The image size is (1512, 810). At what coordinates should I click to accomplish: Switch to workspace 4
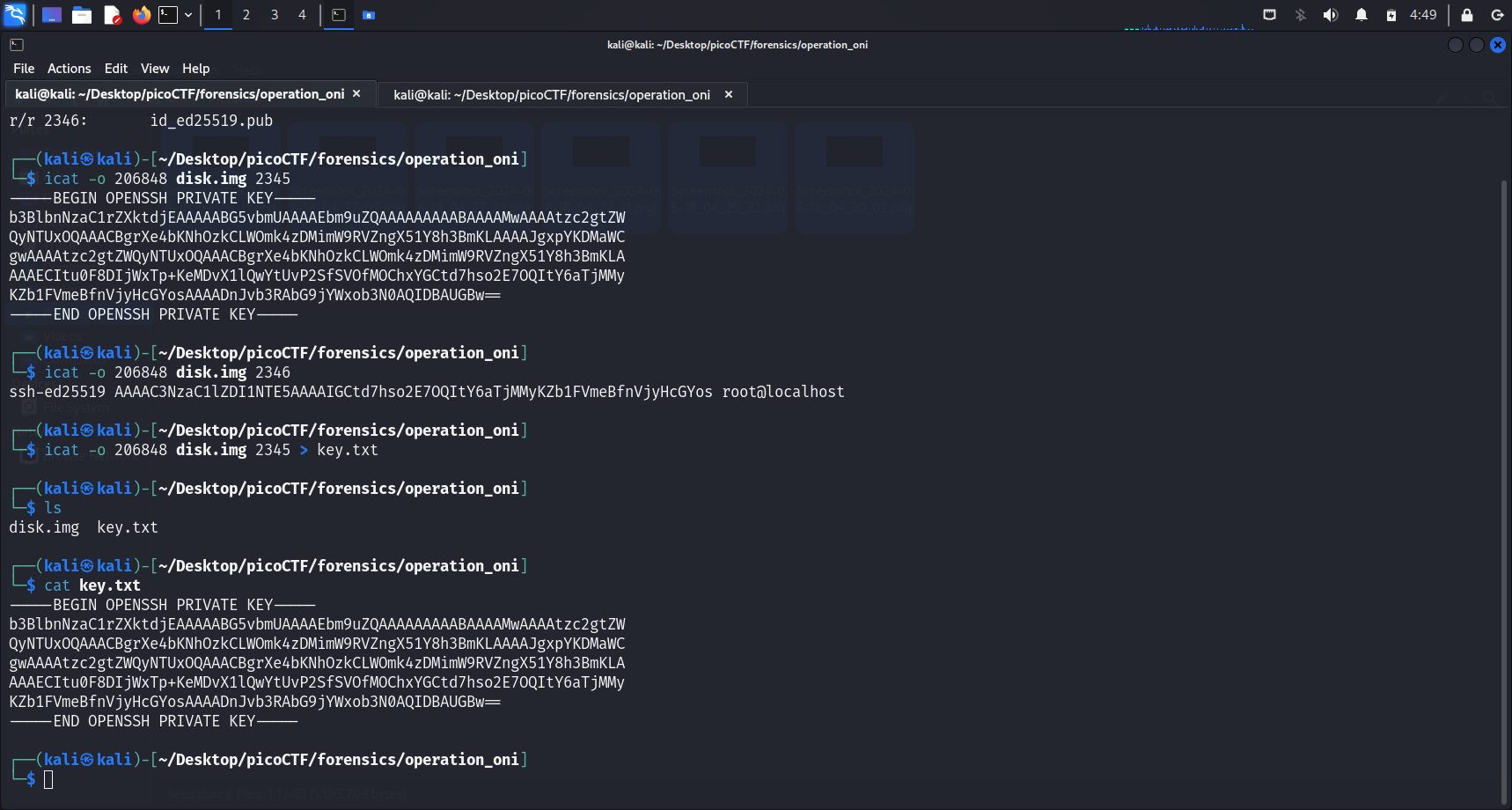pos(302,15)
